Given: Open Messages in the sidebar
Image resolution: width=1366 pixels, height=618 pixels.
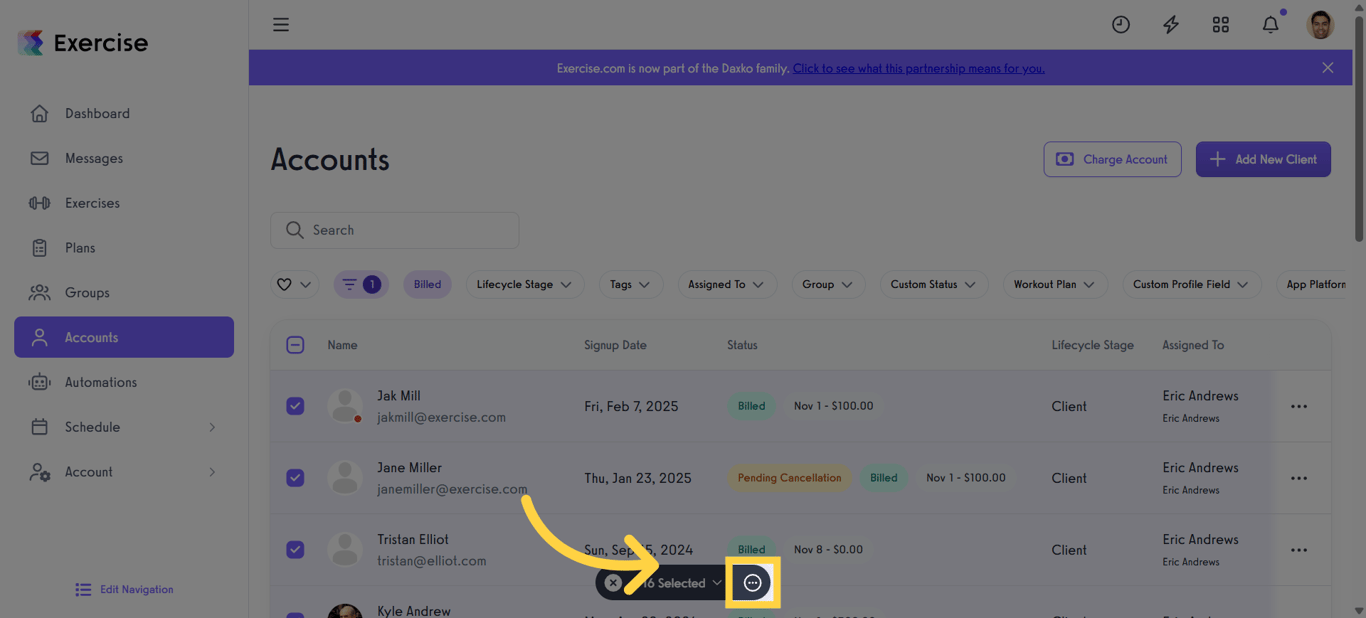Looking at the screenshot, I should [x=124, y=158].
